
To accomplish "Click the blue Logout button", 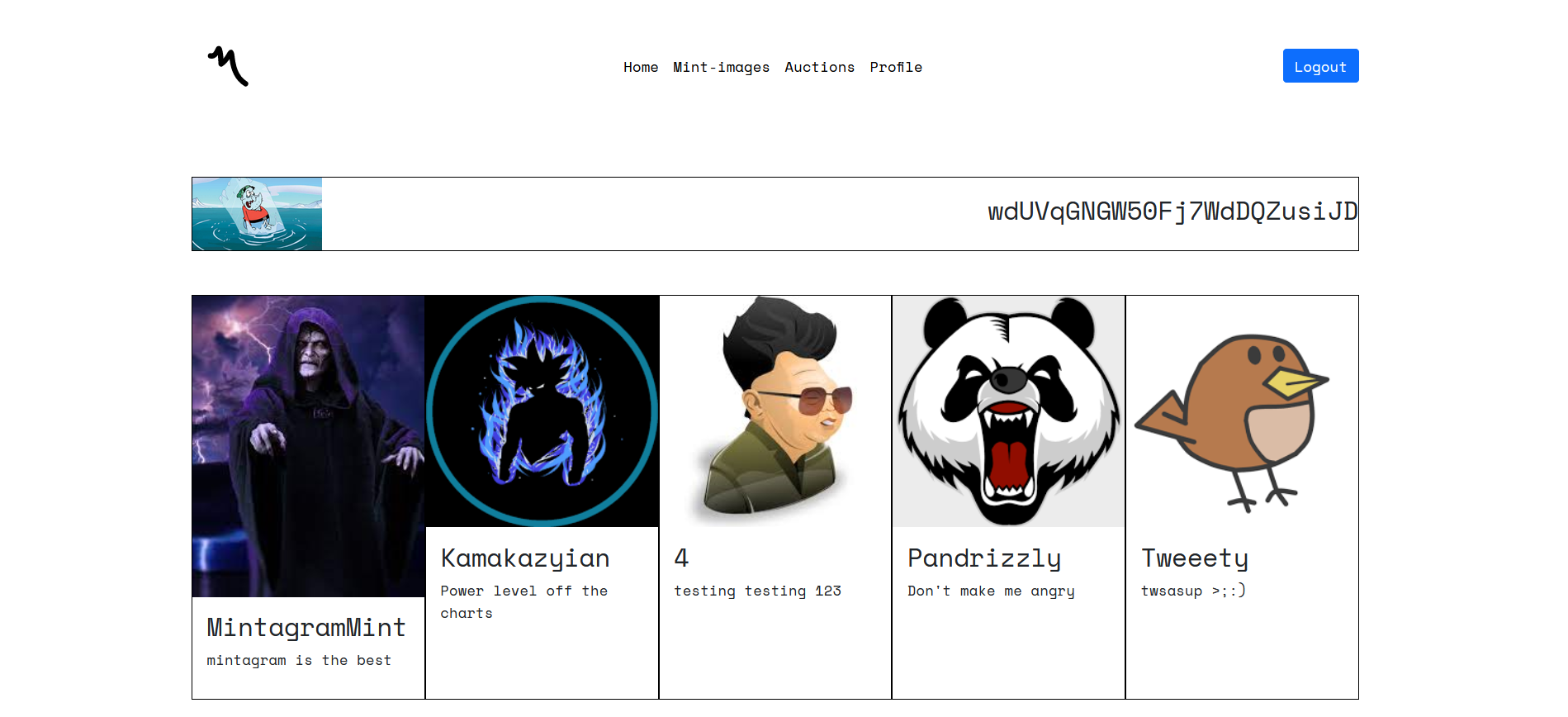I will 1320,66.
